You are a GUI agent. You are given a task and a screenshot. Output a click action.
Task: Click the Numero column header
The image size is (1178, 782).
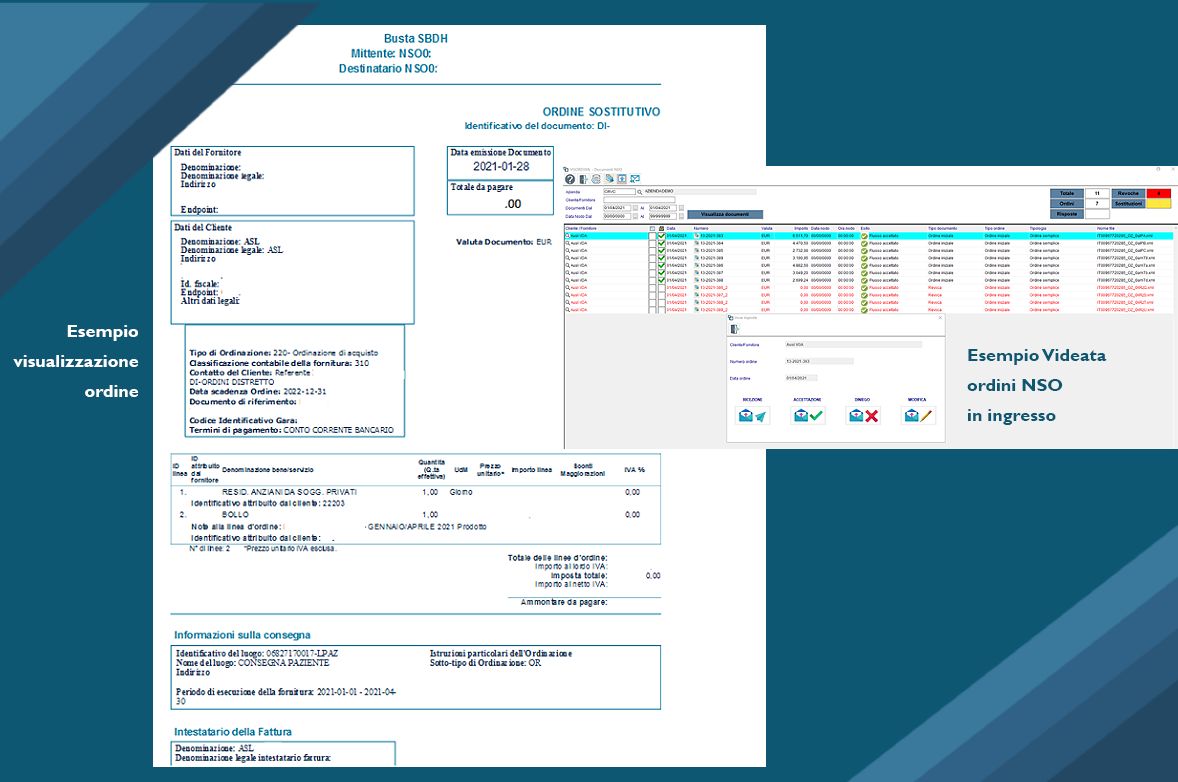click(x=701, y=228)
